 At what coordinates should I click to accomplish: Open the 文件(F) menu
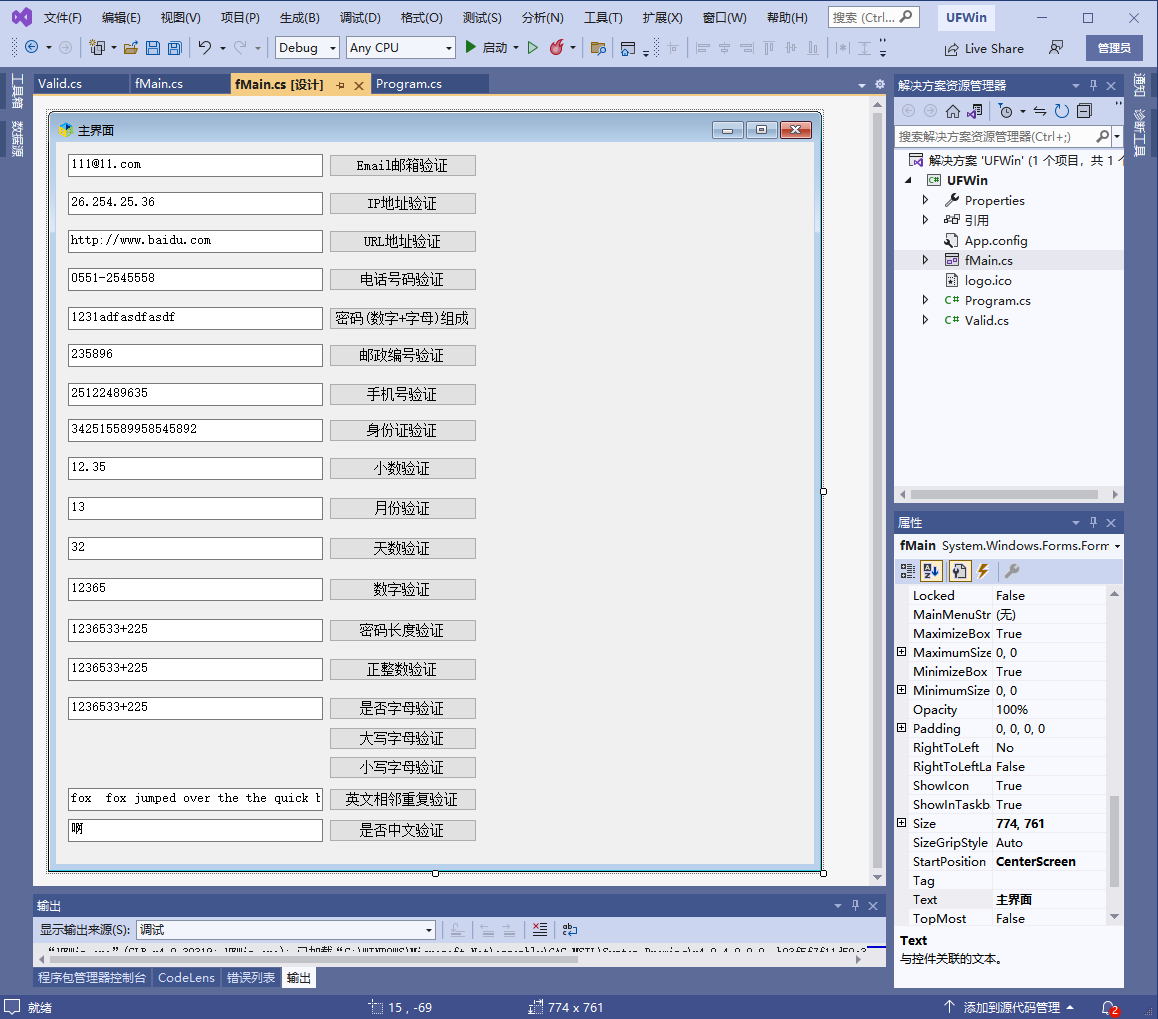63,18
